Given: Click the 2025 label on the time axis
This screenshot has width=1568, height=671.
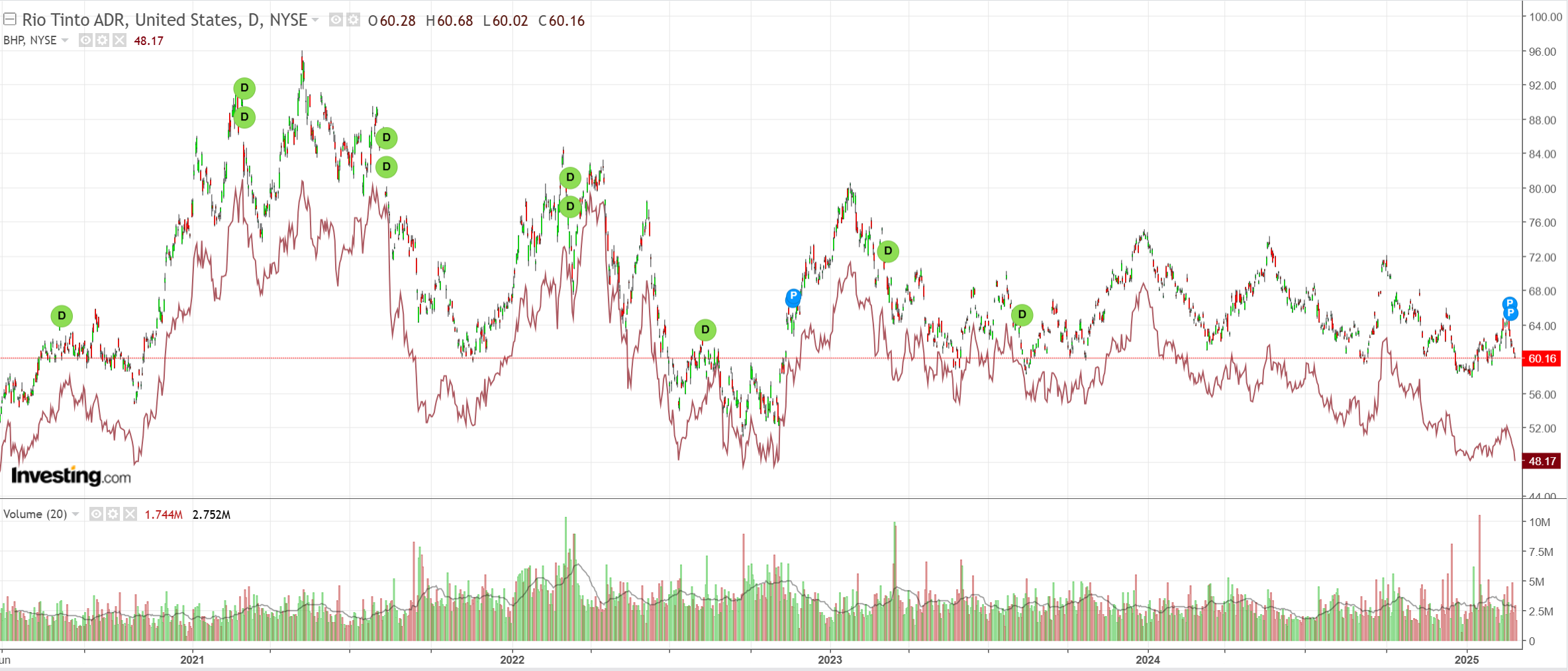Looking at the screenshot, I should click(1467, 660).
